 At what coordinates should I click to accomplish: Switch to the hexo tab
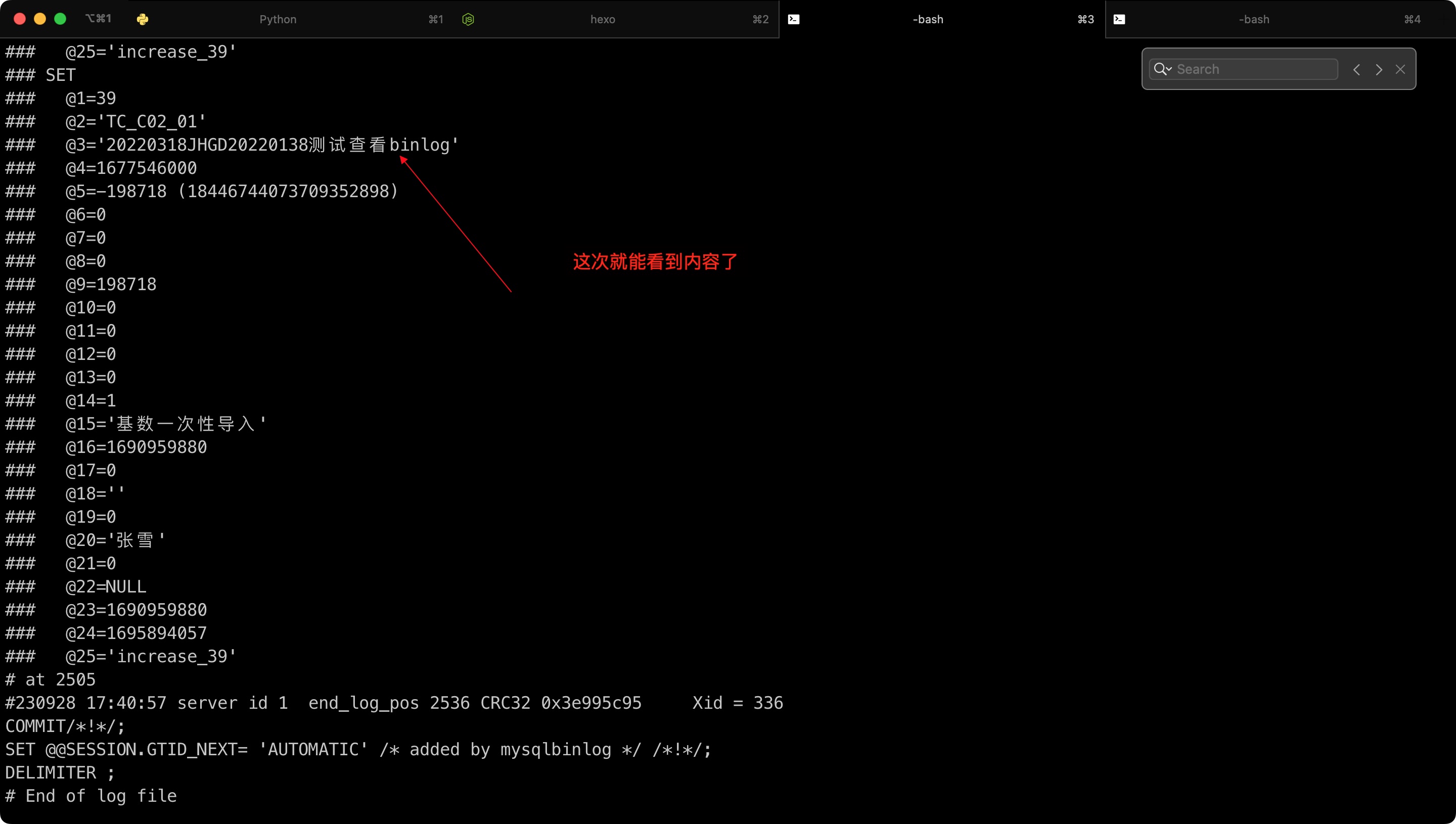coord(603,19)
